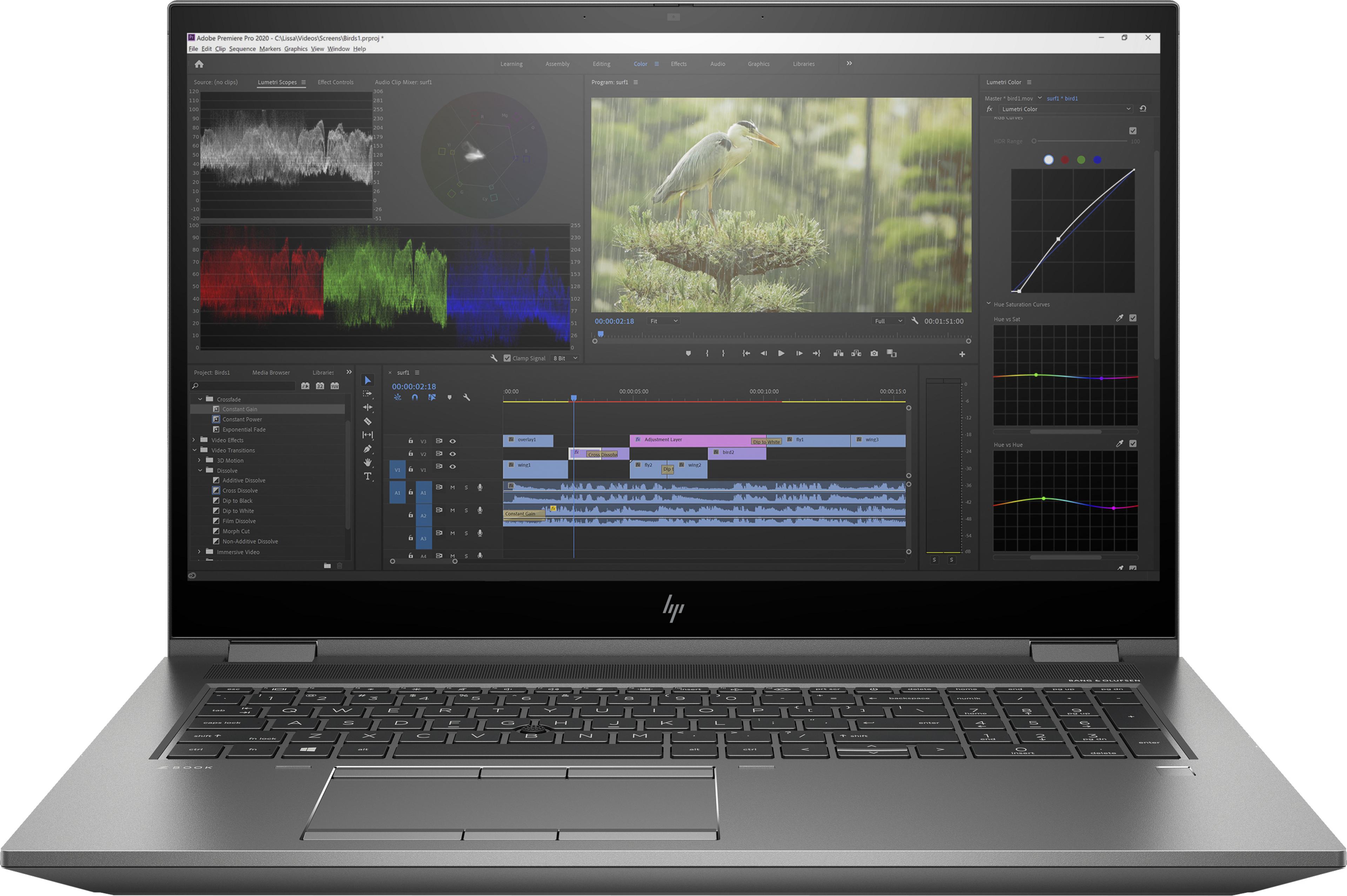Image resolution: width=1347 pixels, height=896 pixels.
Task: Mute the A1 audio track
Action: click(453, 488)
